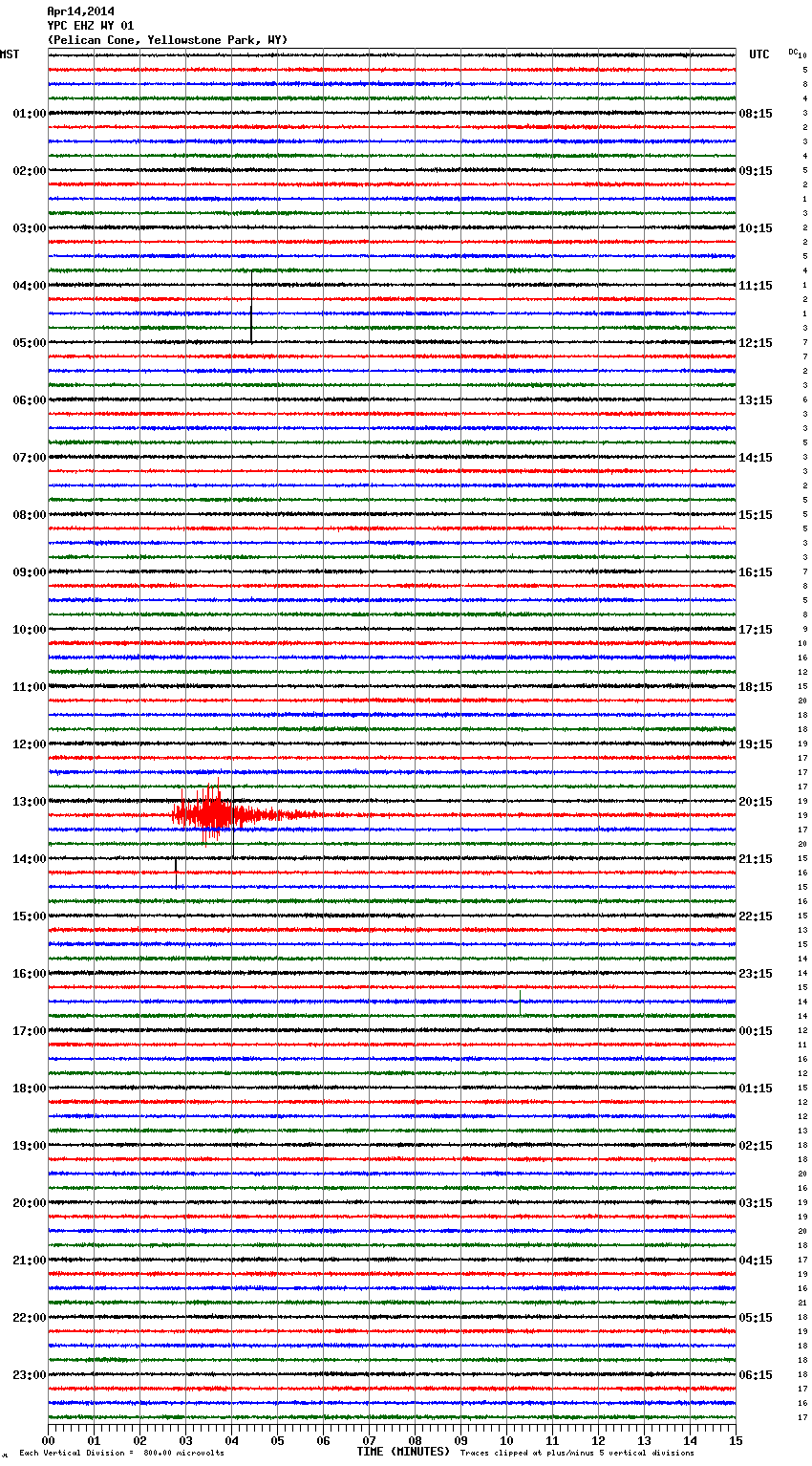Click the 14:15 UTC time label

pos(756,458)
